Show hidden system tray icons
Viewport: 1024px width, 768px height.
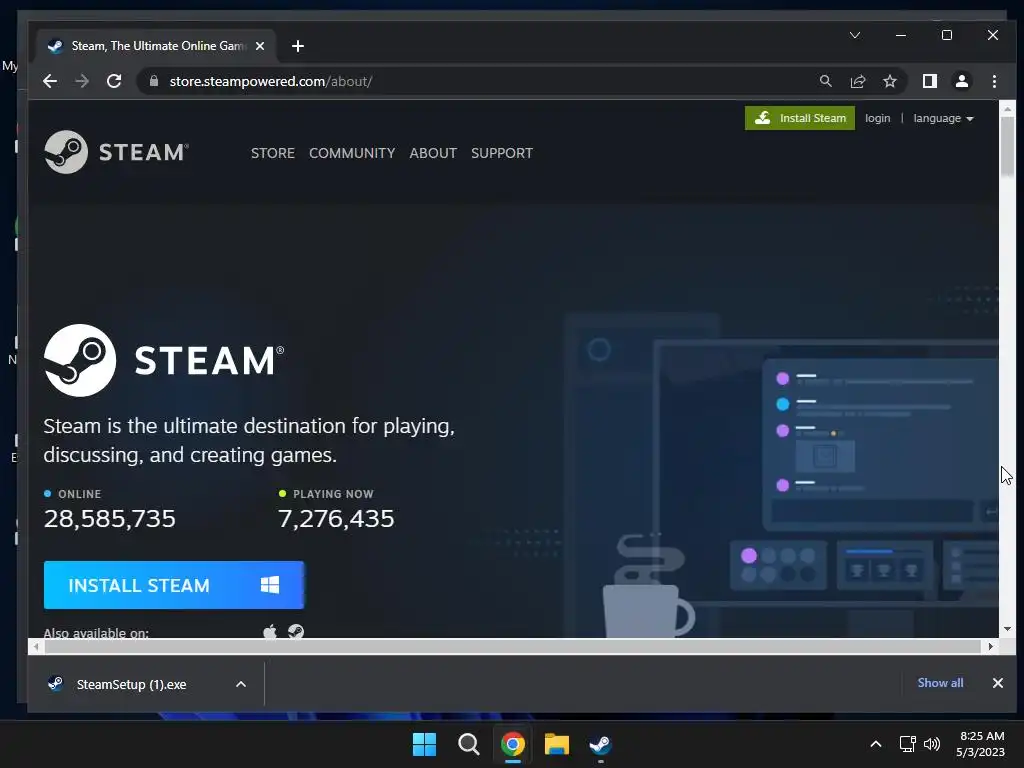pyautogui.click(x=876, y=744)
